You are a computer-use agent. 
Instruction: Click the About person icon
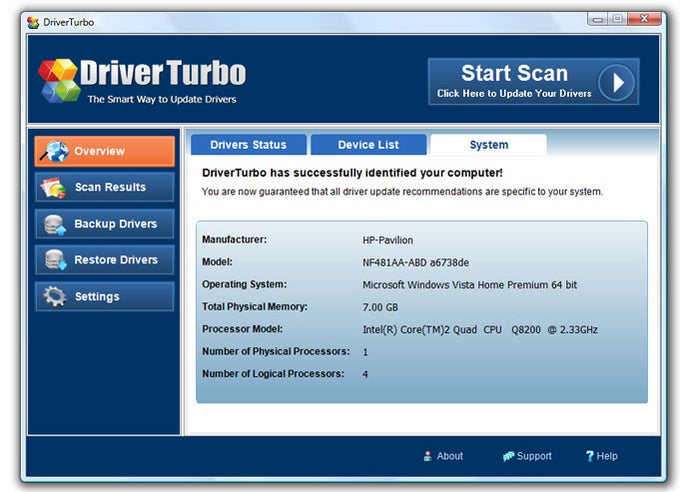click(428, 456)
